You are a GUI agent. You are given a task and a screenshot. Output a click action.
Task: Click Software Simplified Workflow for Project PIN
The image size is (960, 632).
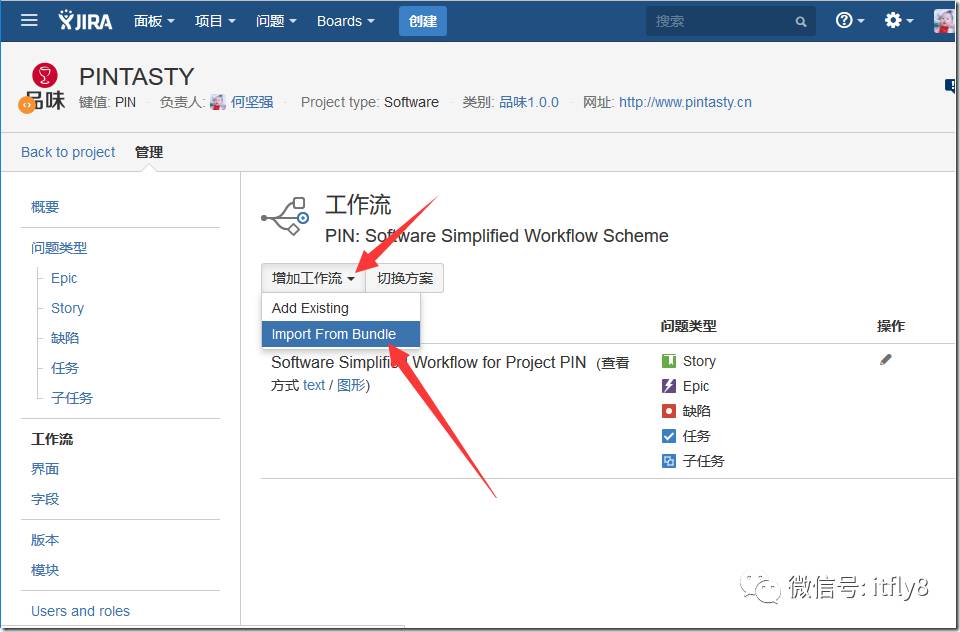tap(429, 363)
